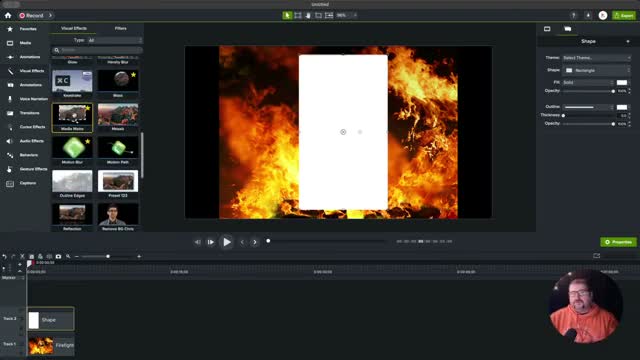
Task: Redo using the timeline redo arrow
Action: coord(13,256)
